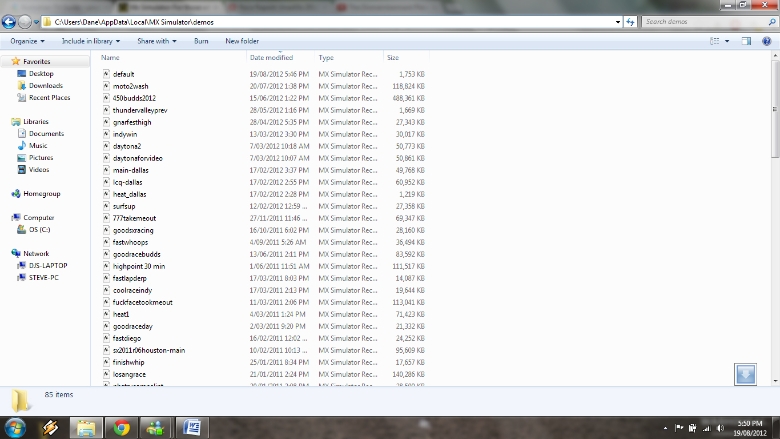Select OS (C:) drive in navigation pane
Image resolution: width=780 pixels, height=439 pixels.
coord(40,229)
